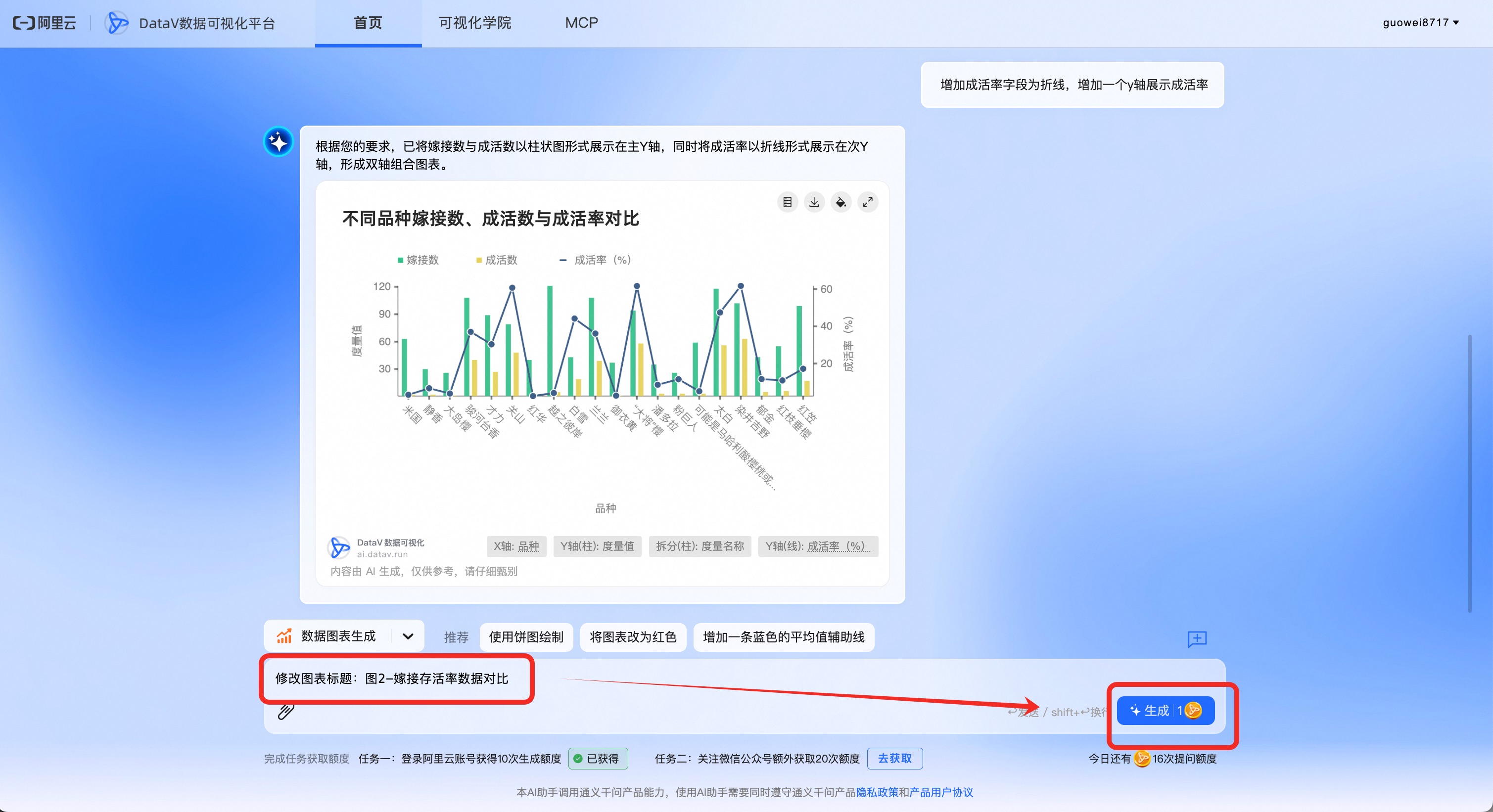Click the 推荐 label
This screenshot has width=1493, height=812.
click(456, 637)
